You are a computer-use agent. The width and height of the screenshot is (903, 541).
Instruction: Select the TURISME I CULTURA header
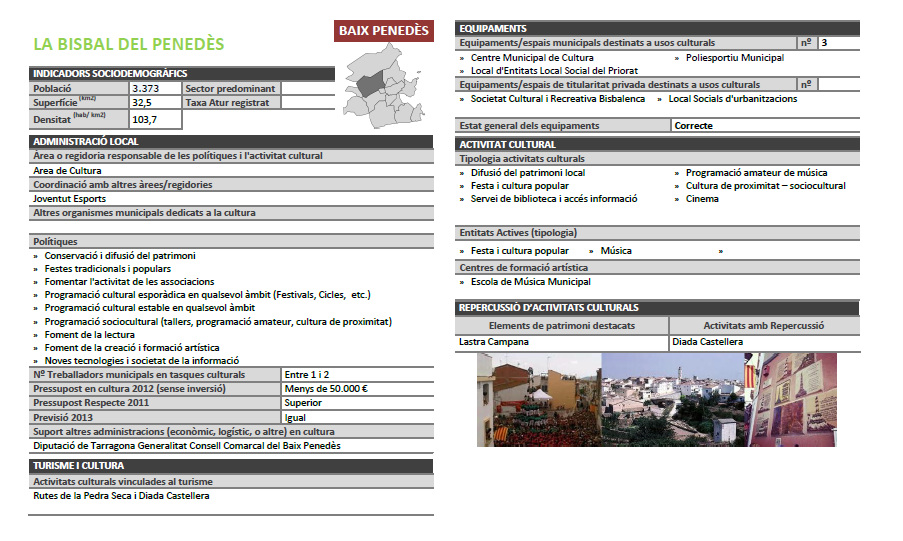[231, 466]
